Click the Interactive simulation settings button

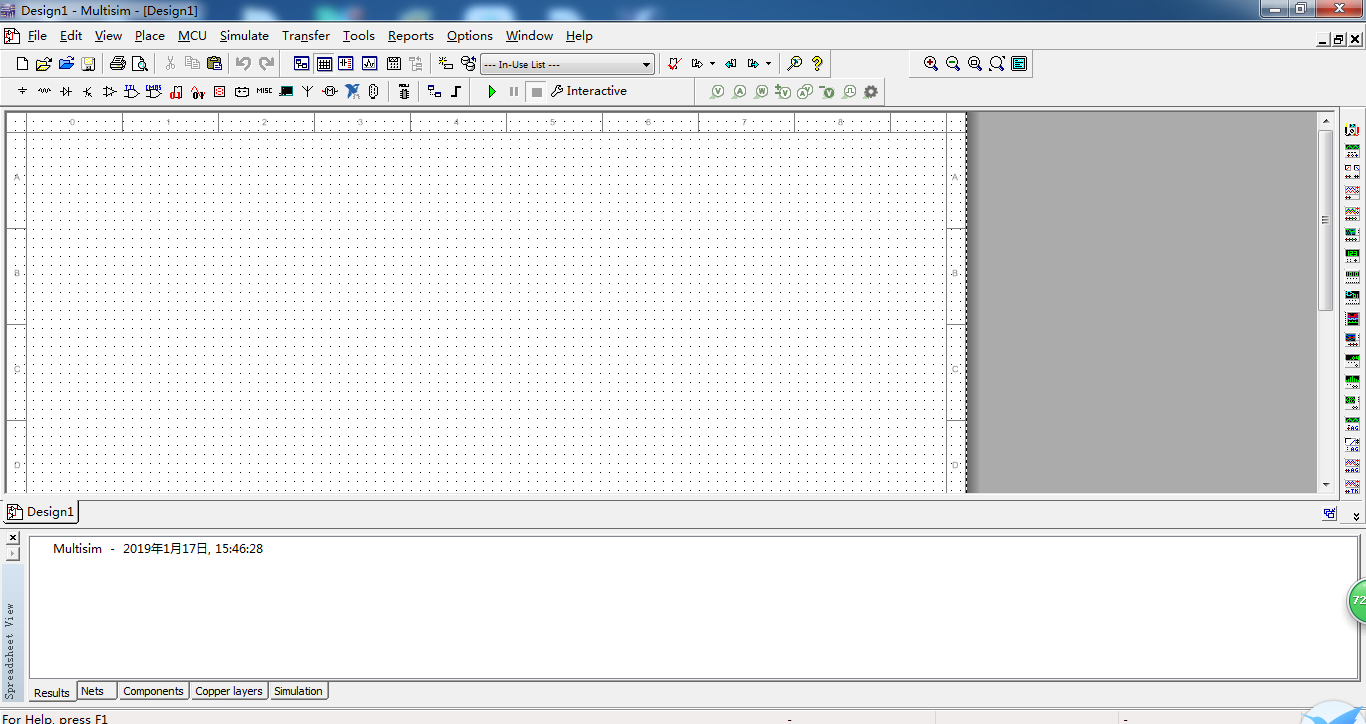(x=588, y=91)
